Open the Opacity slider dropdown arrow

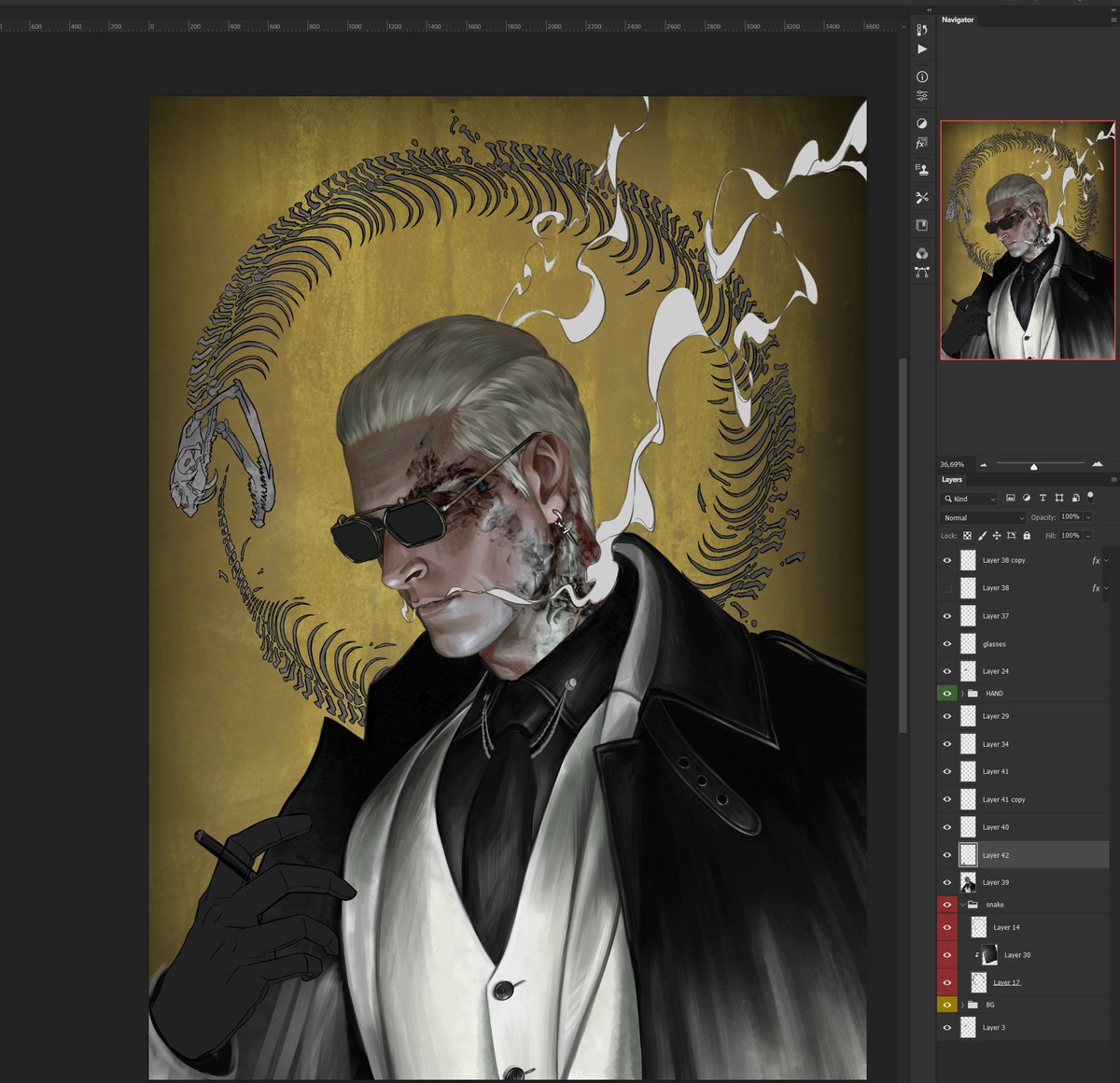tap(1087, 517)
